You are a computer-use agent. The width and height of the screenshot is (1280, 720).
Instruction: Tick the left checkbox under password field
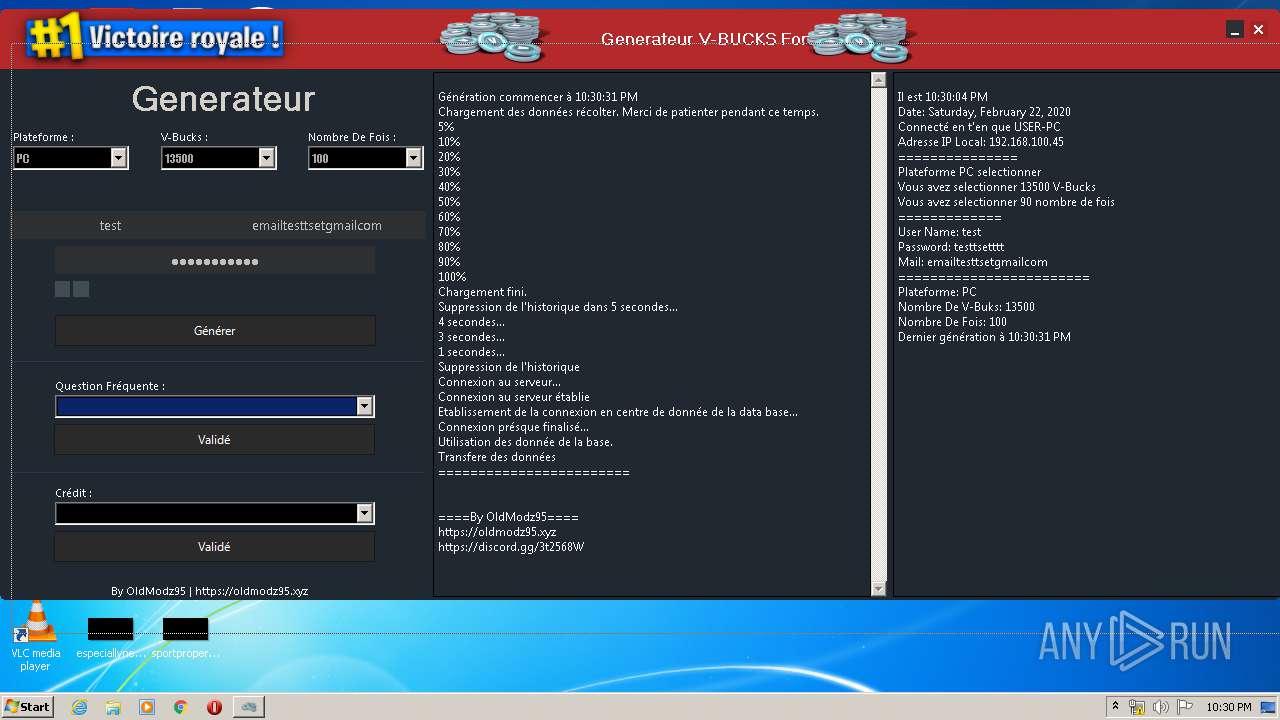62,289
